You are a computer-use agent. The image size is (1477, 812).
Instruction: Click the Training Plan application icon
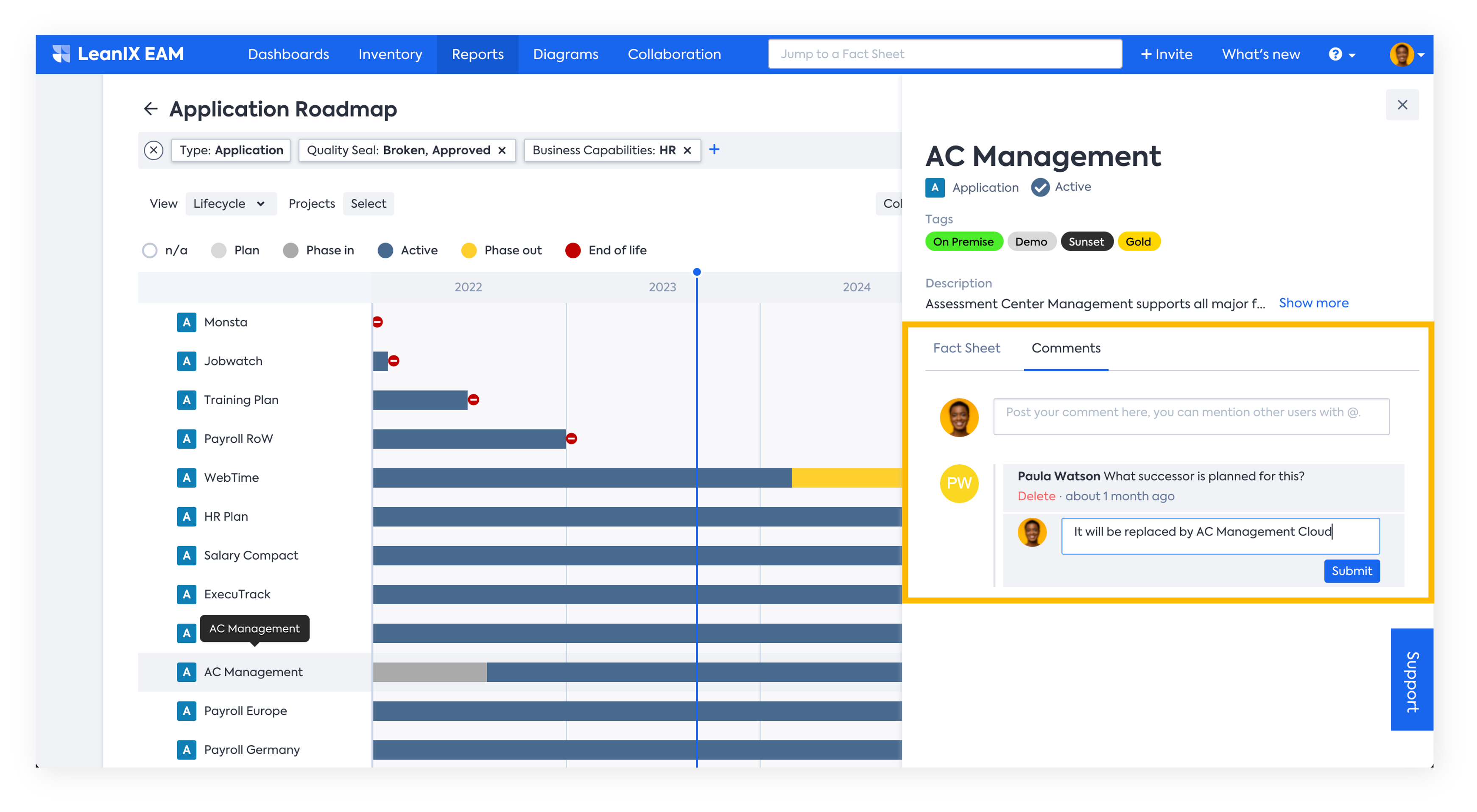[x=186, y=400]
